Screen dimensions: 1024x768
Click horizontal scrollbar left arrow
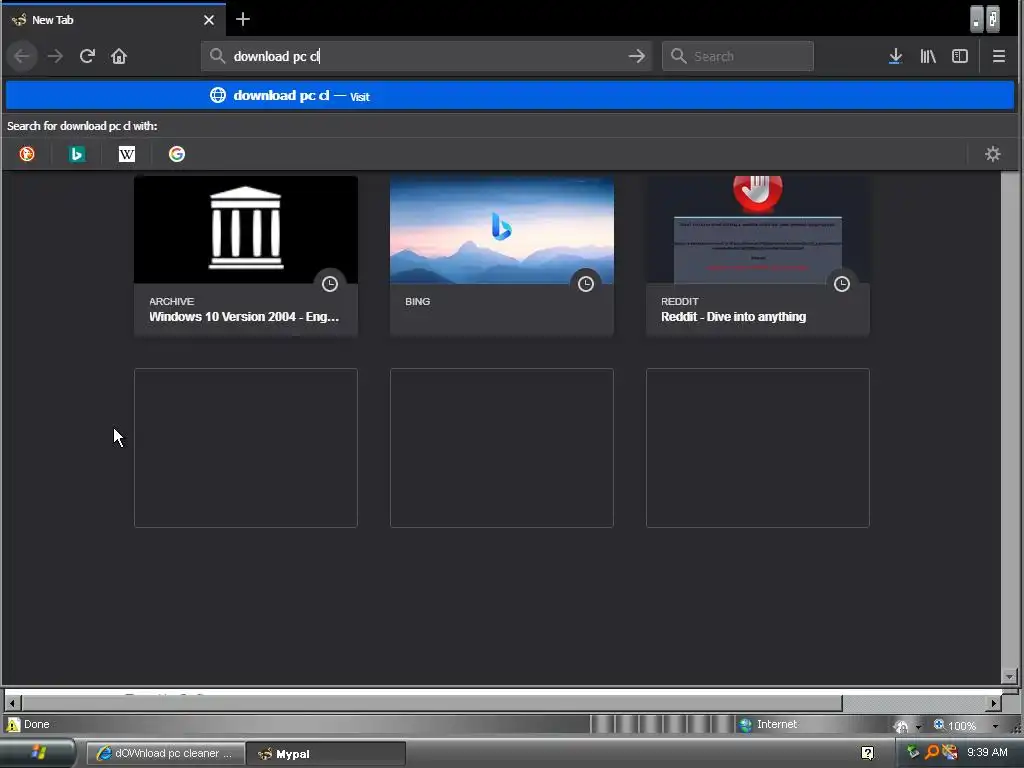[x=12, y=703]
